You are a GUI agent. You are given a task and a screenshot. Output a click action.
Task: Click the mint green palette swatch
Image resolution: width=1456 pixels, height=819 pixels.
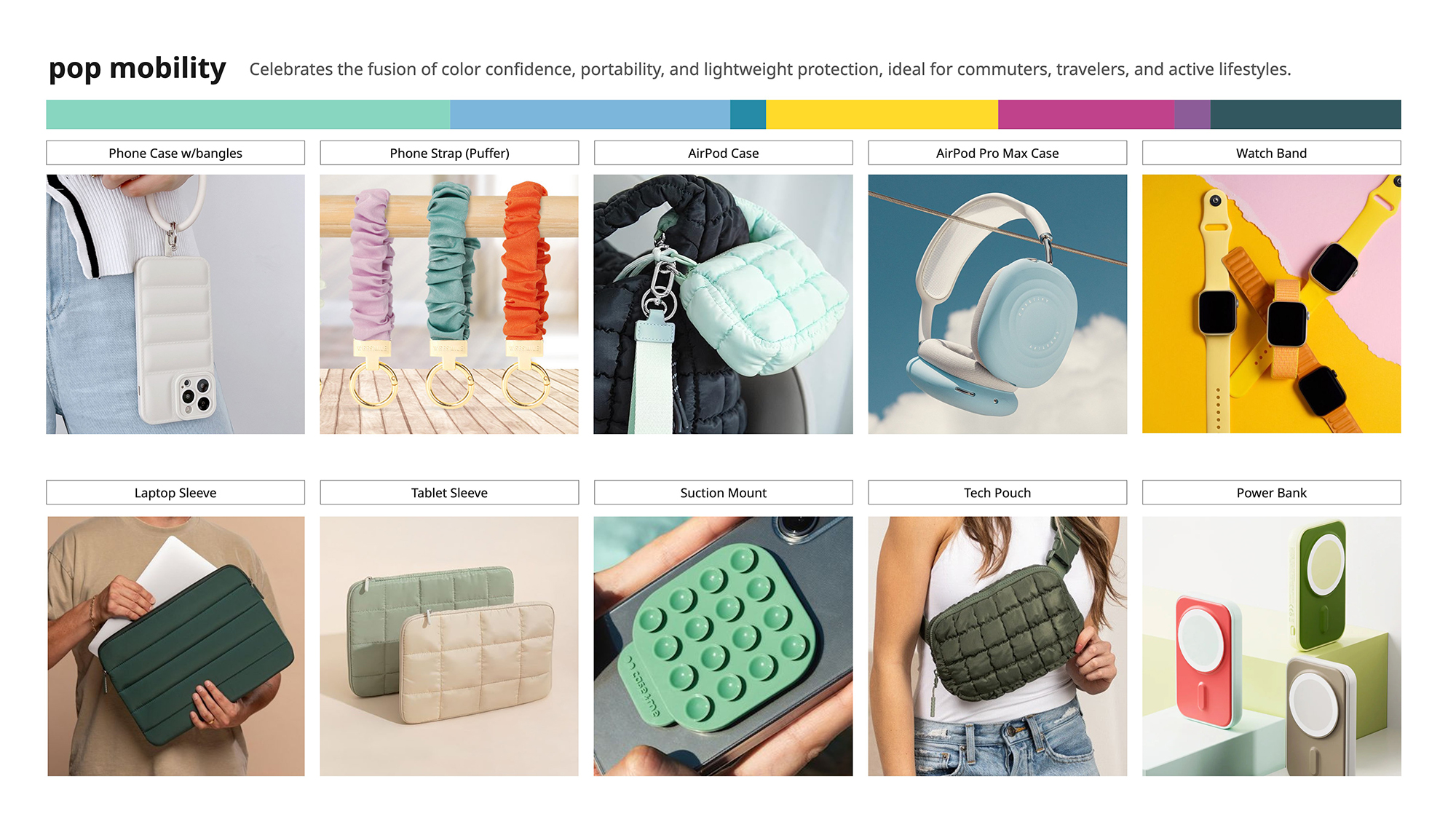coord(248,114)
